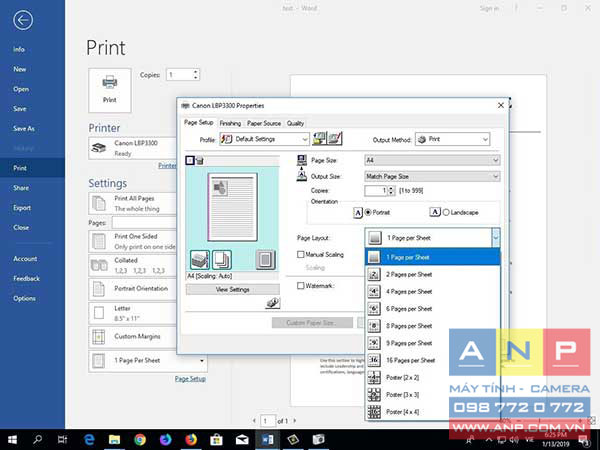Switch to the Quality tab
600x450 pixels.
(295, 123)
